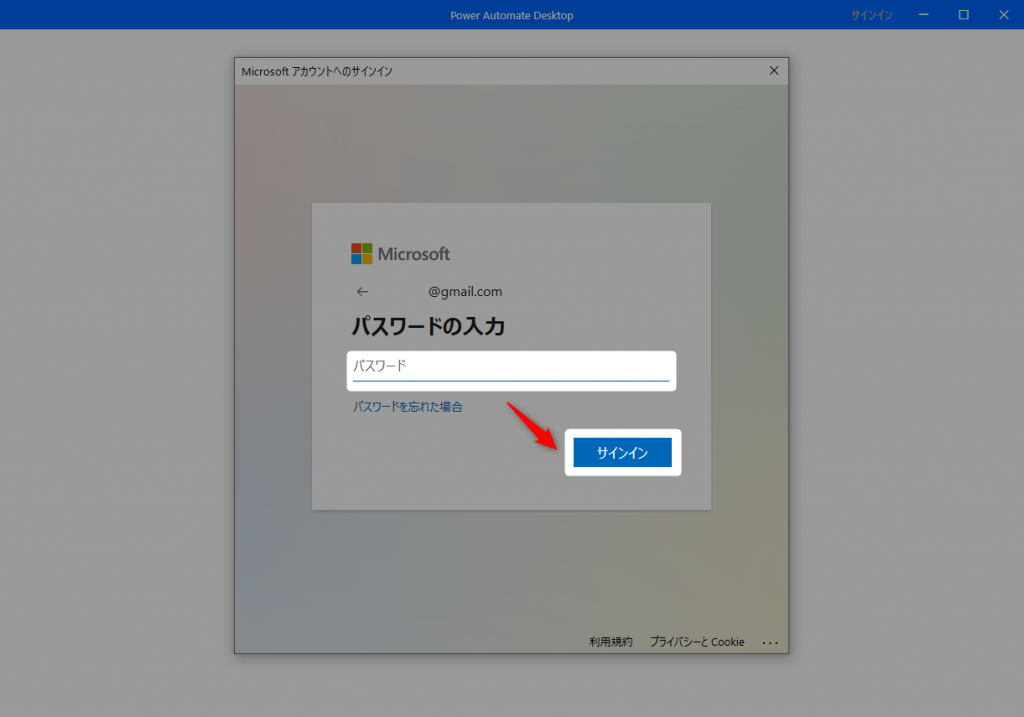Click the パスワードの入力 heading
Screen dimensions: 1024x717
click(428, 326)
